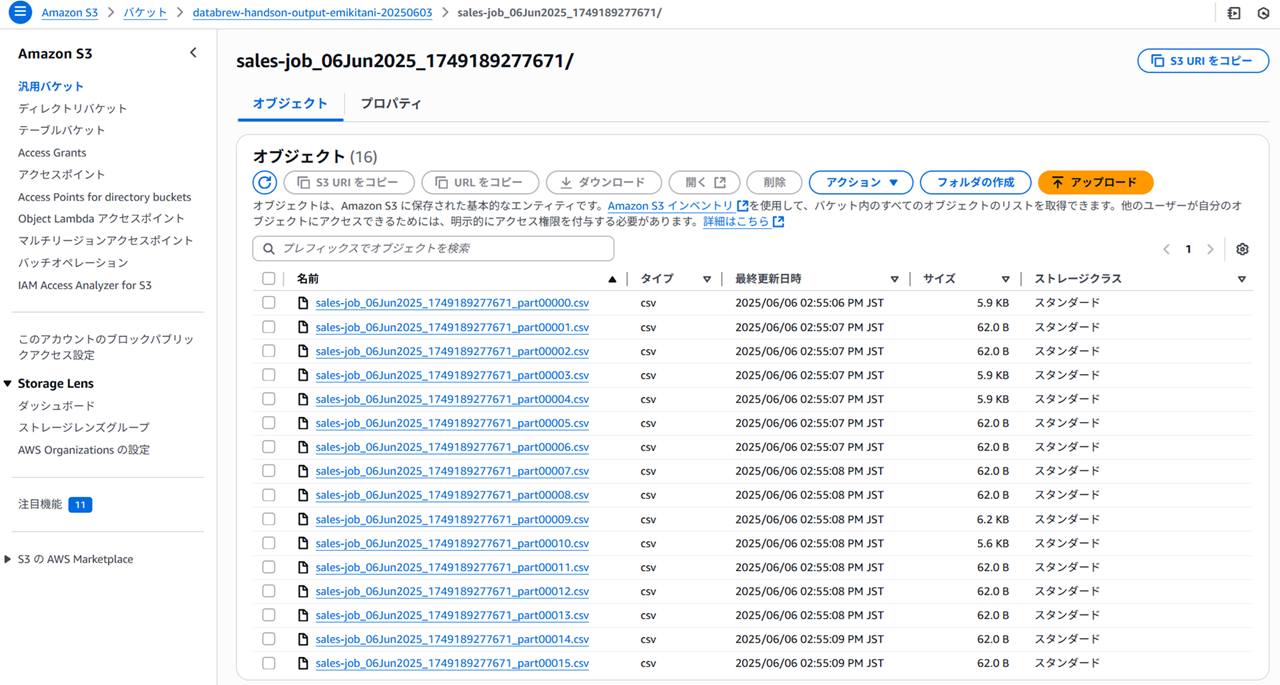Click the search magnifier icon in prefix box

[x=269, y=248]
